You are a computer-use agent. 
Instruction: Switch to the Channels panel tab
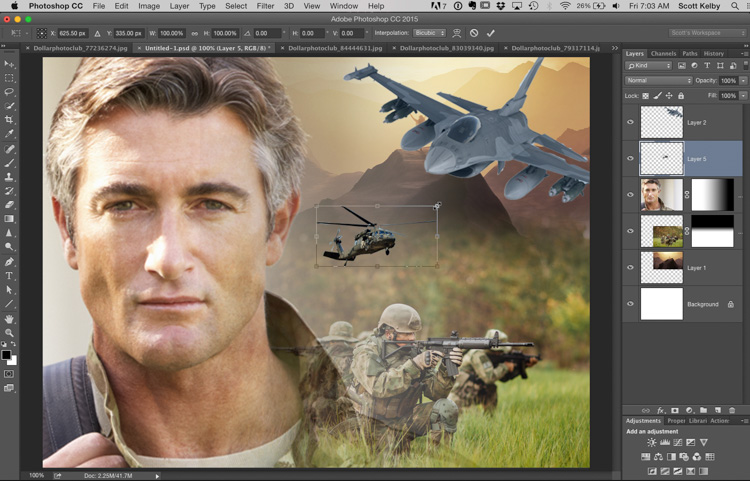pyautogui.click(x=663, y=53)
